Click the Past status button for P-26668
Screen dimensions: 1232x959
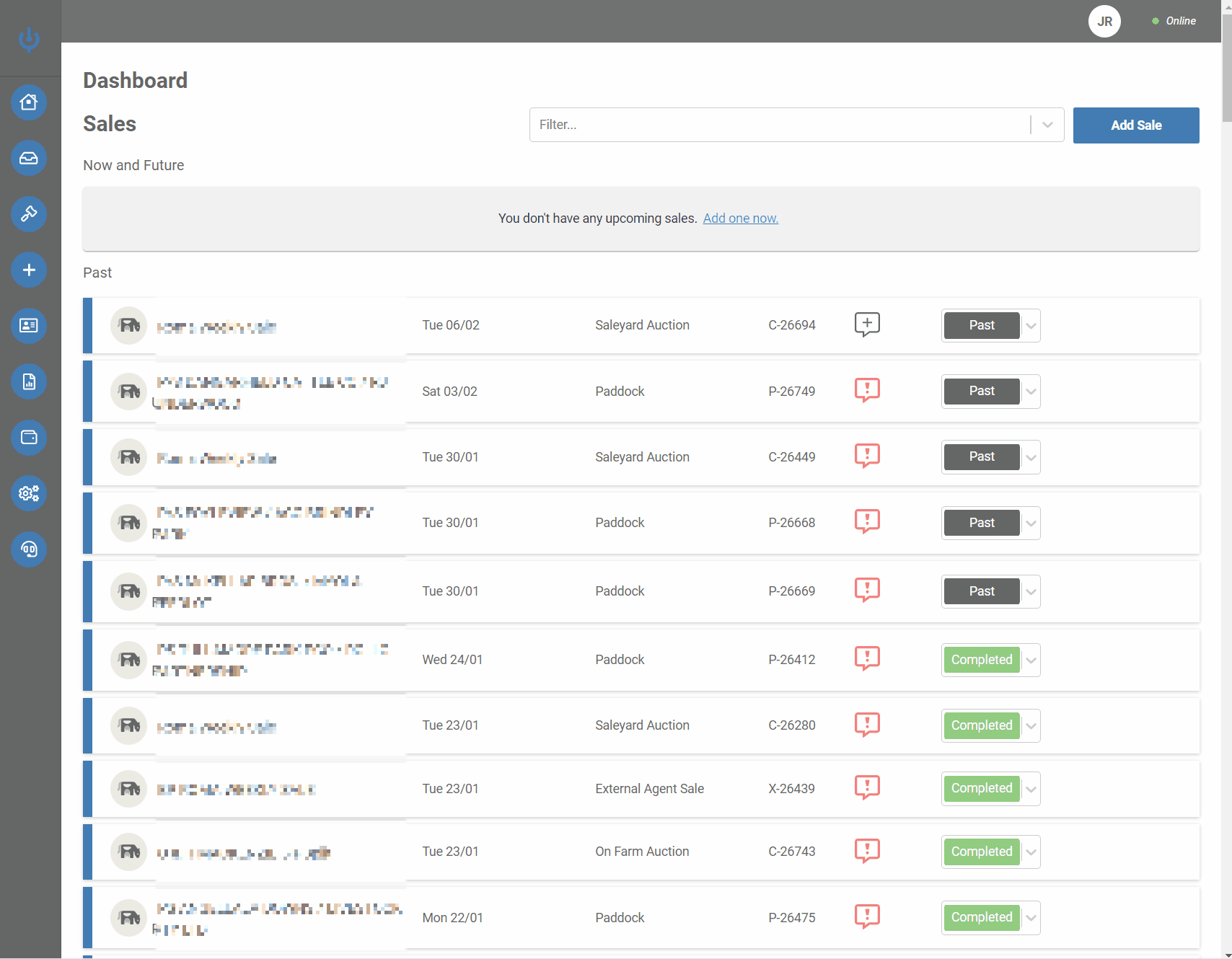(982, 523)
